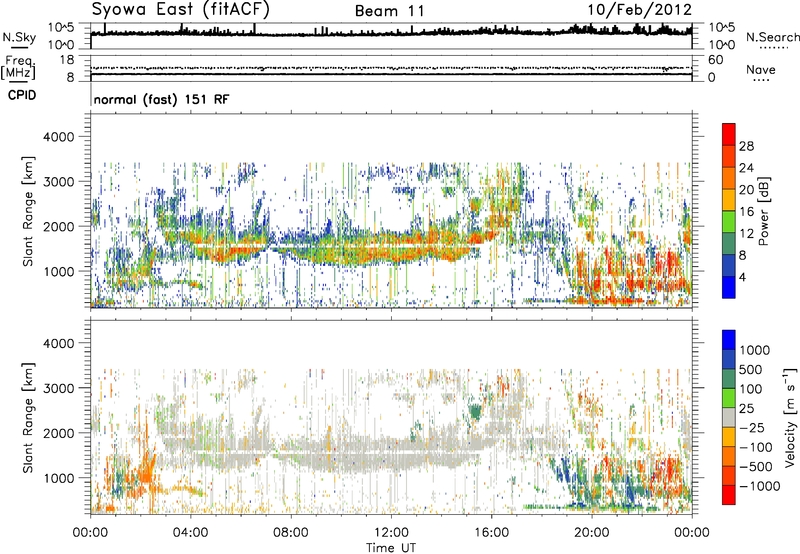Click the '04:00' time axis tick label
Screen dimensions: 800x554
190,533
